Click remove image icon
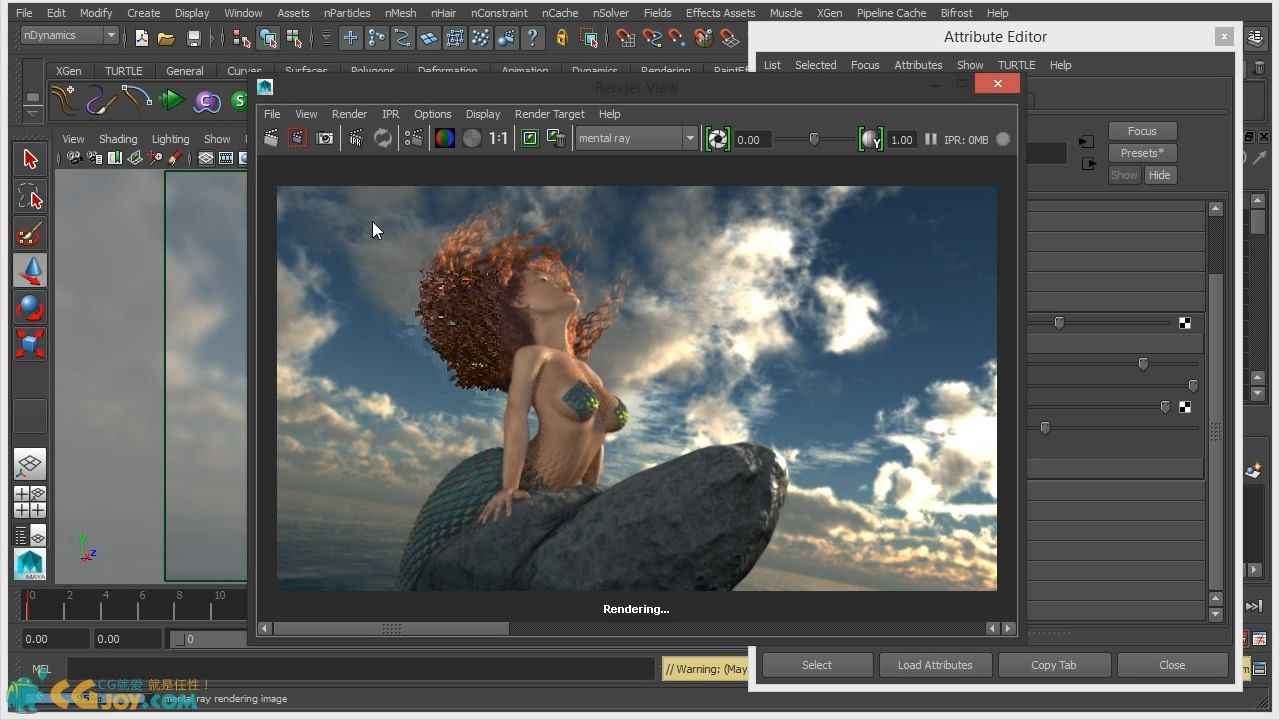Viewport: 1280px width, 720px height. point(556,139)
